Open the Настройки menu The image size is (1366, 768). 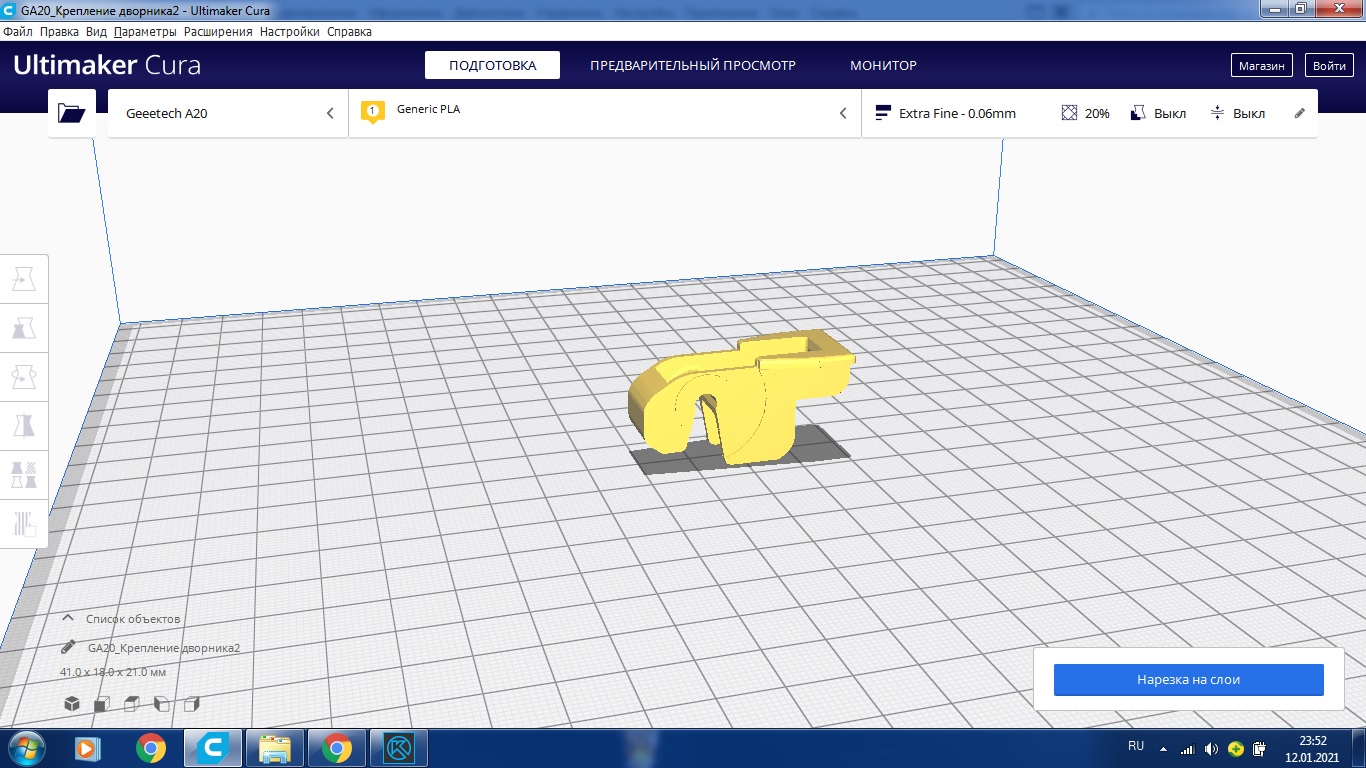pyautogui.click(x=290, y=31)
